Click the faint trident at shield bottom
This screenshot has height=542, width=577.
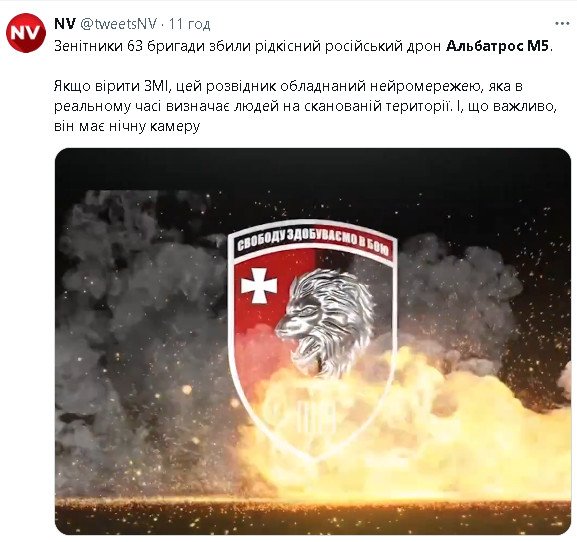300,414
